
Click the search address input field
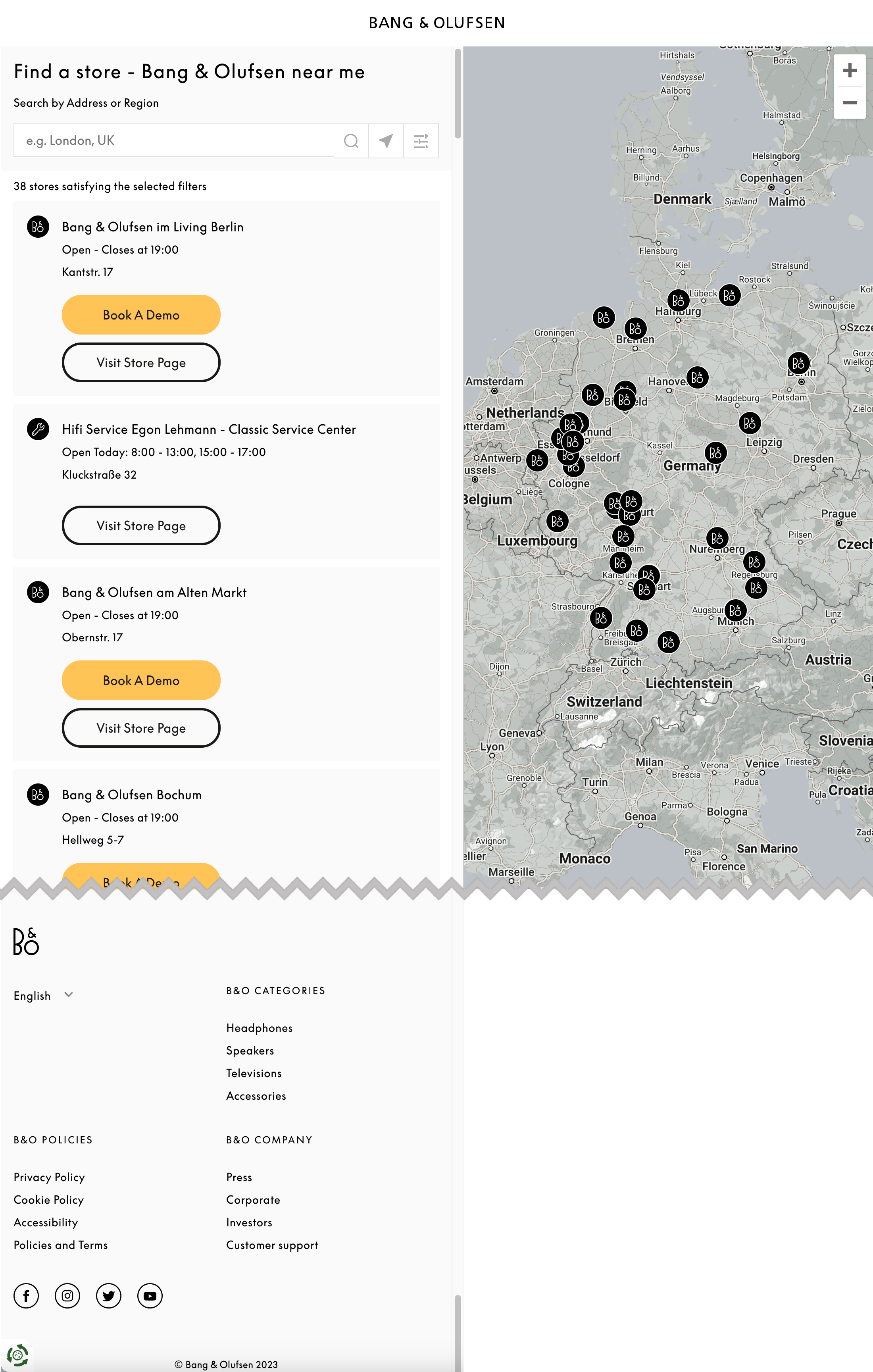click(x=171, y=140)
